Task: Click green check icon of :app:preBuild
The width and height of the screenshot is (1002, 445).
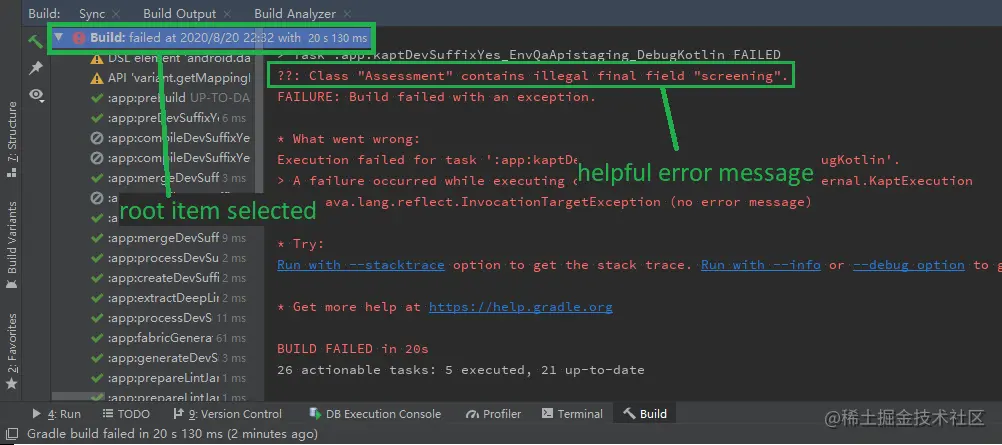Action: (x=97, y=98)
